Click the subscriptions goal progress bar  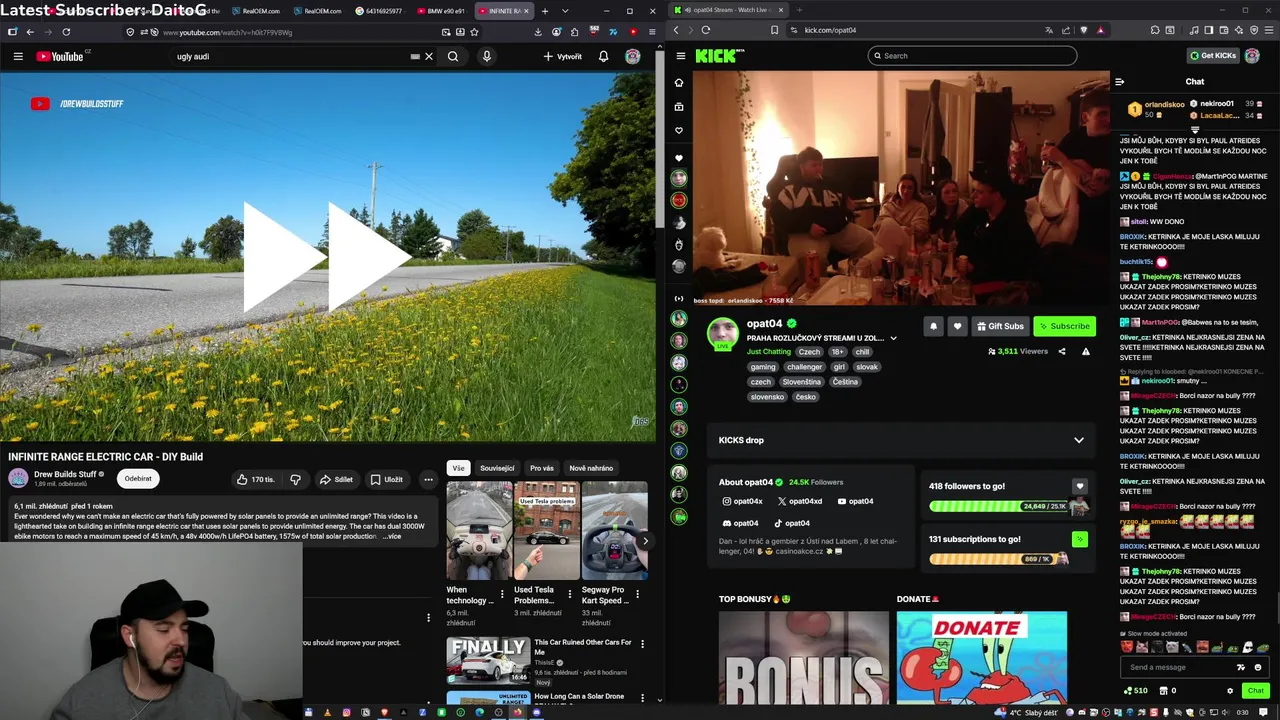(998, 559)
